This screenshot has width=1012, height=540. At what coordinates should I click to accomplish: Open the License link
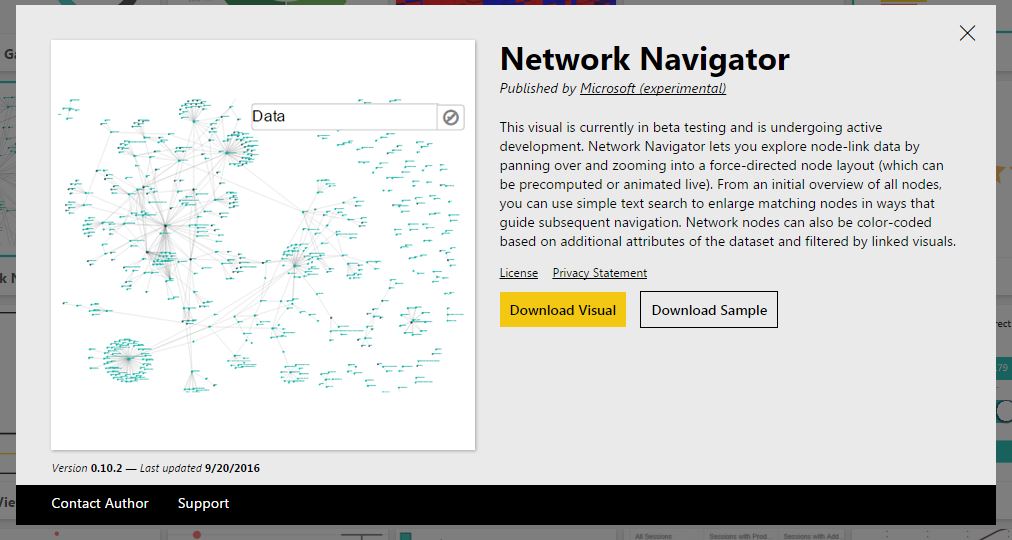tap(518, 273)
